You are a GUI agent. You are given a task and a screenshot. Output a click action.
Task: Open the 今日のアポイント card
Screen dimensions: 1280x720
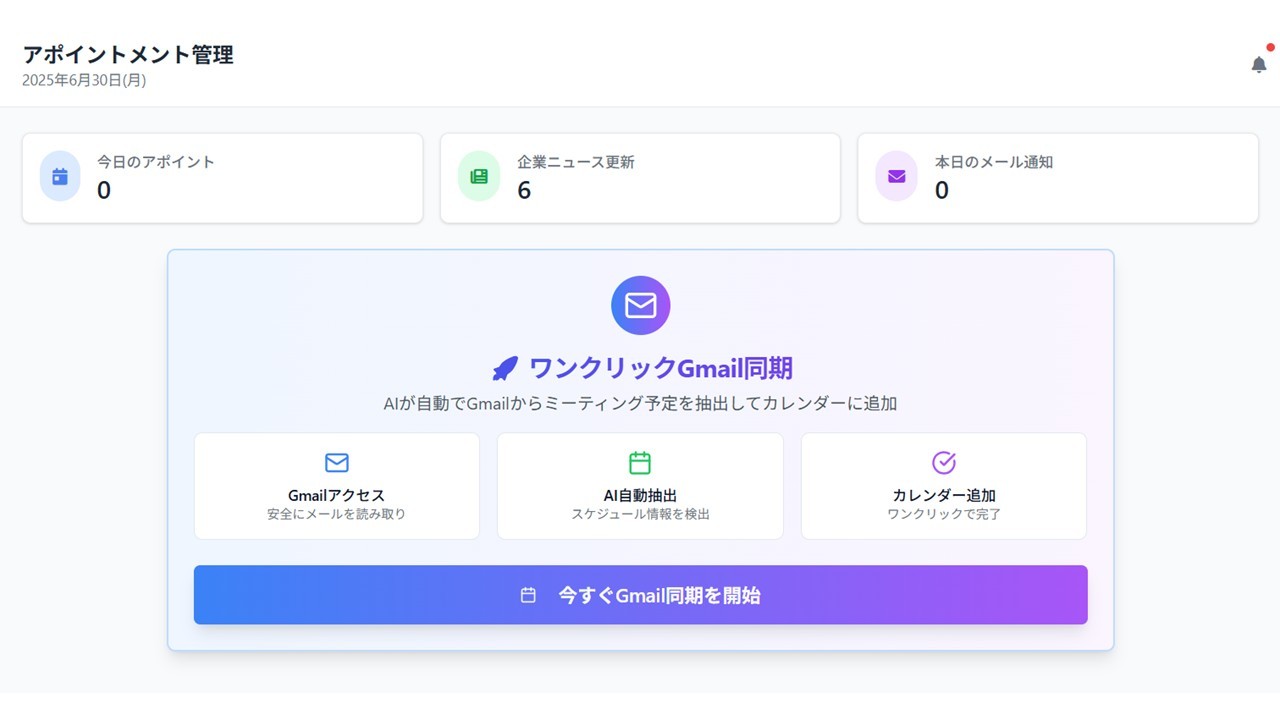tap(222, 178)
